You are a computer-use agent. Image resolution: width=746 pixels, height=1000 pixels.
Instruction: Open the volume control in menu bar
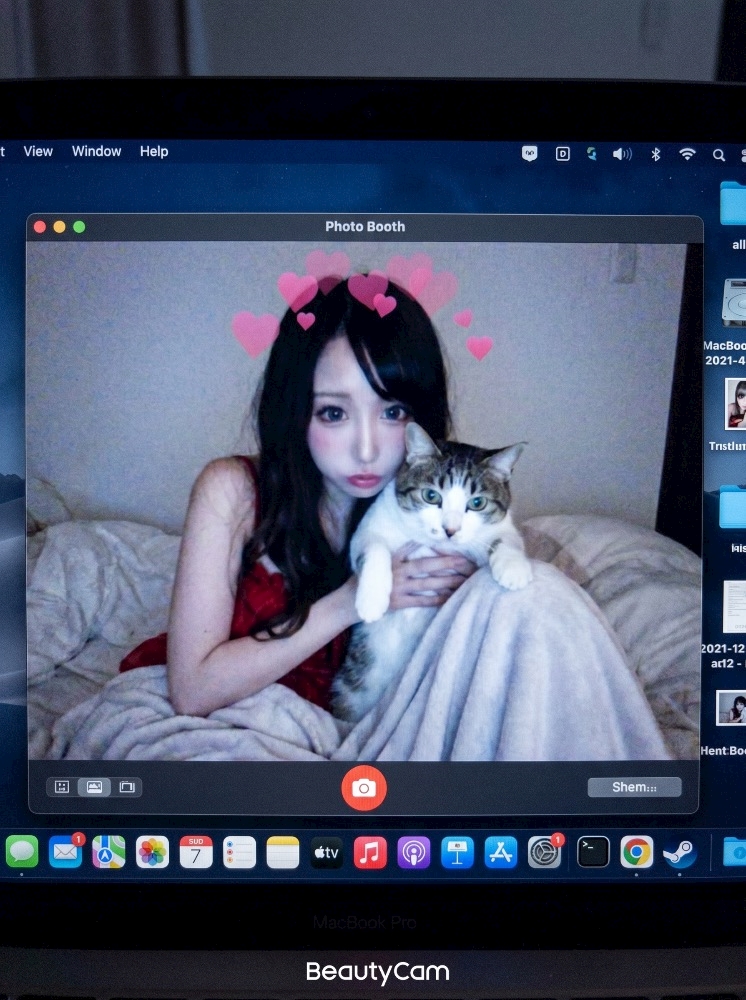pyautogui.click(x=622, y=154)
